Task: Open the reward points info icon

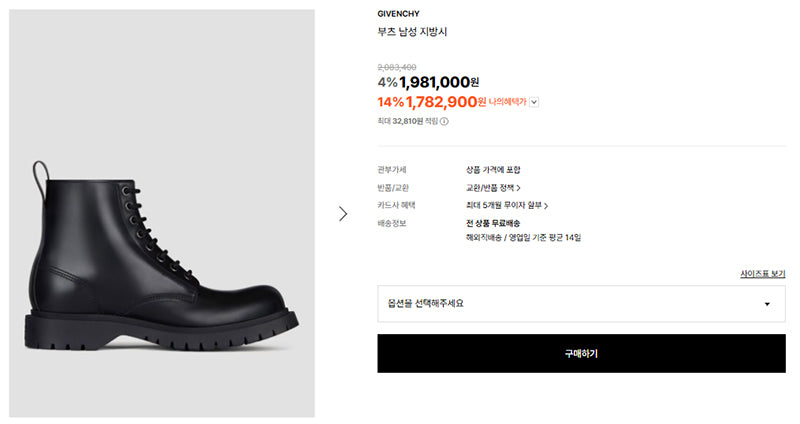Action: pyautogui.click(x=444, y=121)
